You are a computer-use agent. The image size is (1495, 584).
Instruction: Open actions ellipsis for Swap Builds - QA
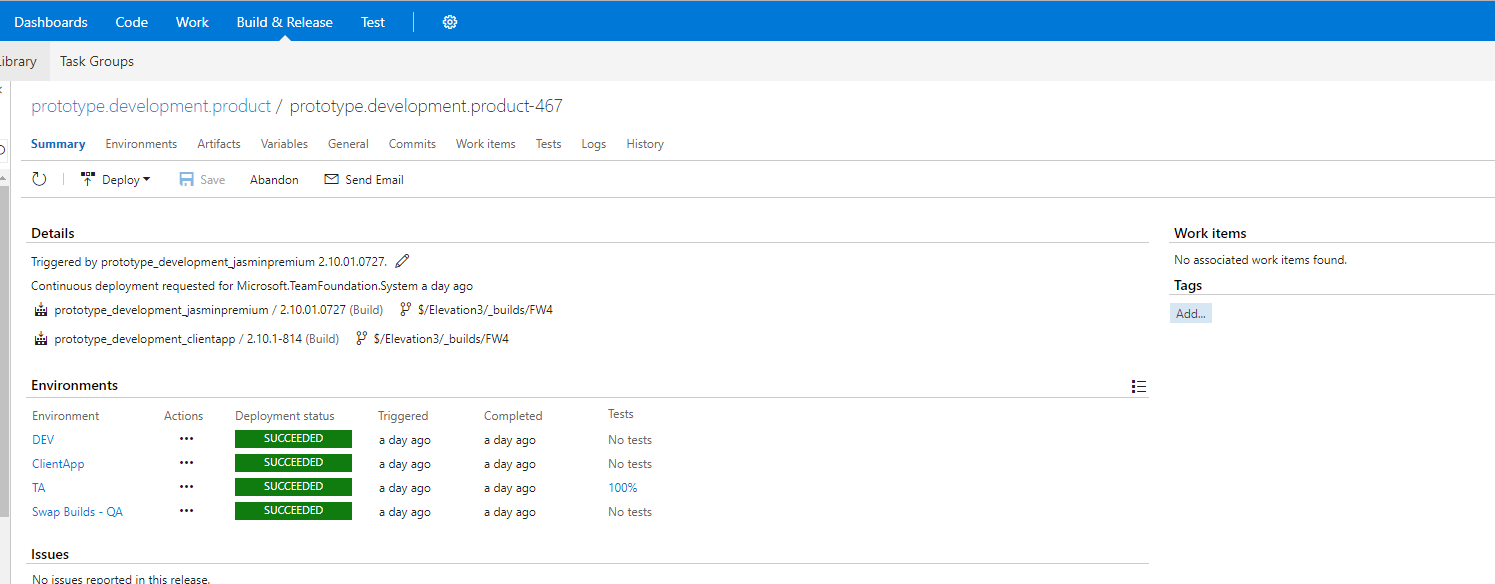186,511
